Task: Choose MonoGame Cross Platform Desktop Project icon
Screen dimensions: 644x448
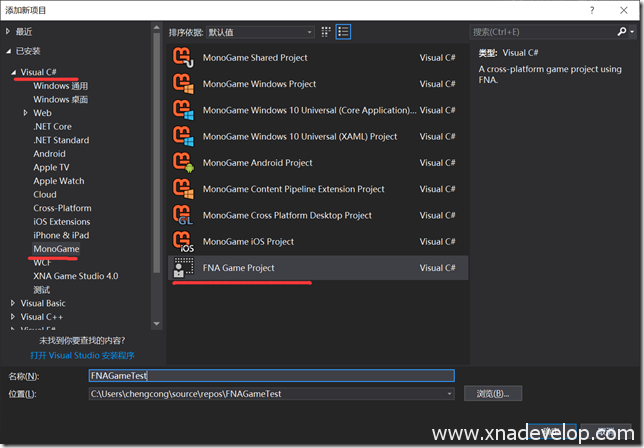Action: coord(183,214)
